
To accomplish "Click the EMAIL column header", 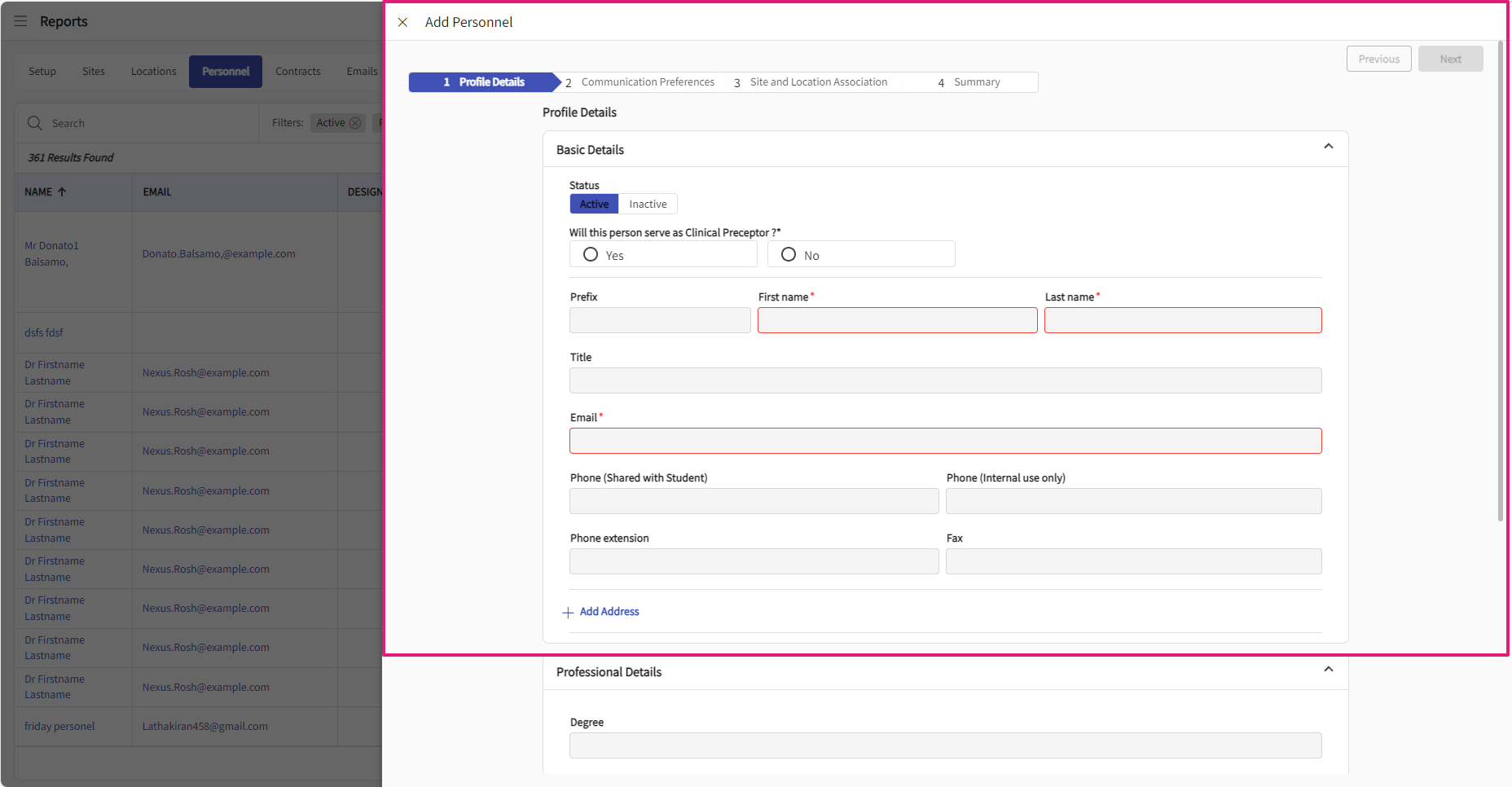I will 157,191.
